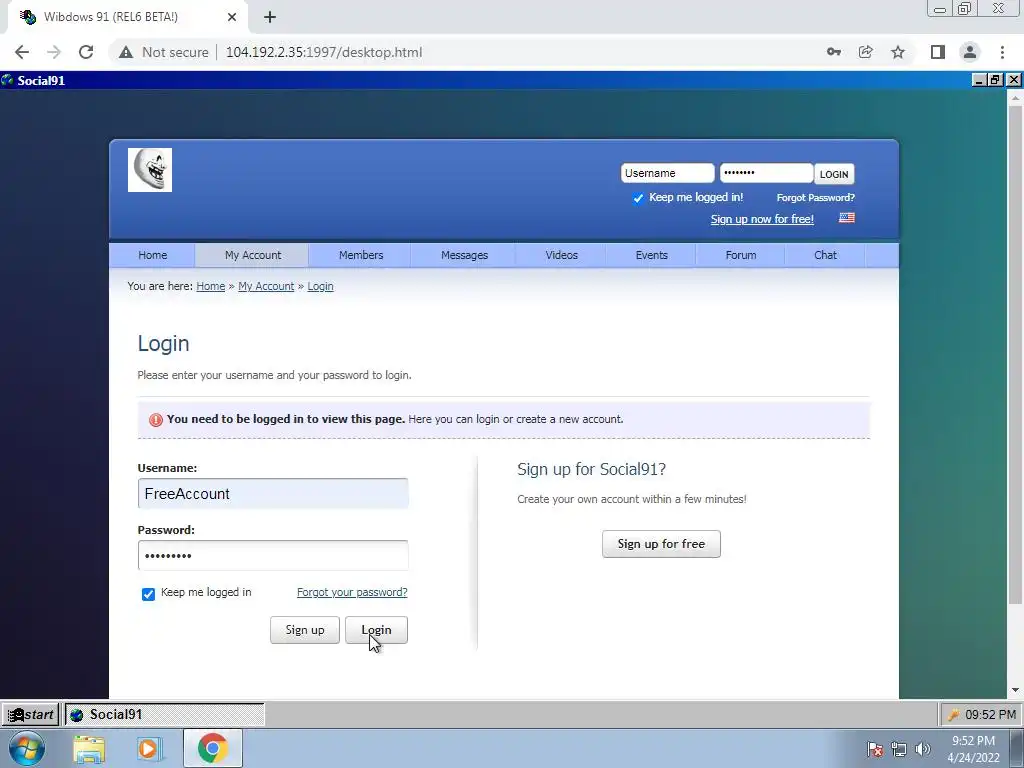Click the Windows 7 taskbar clock

point(973,749)
